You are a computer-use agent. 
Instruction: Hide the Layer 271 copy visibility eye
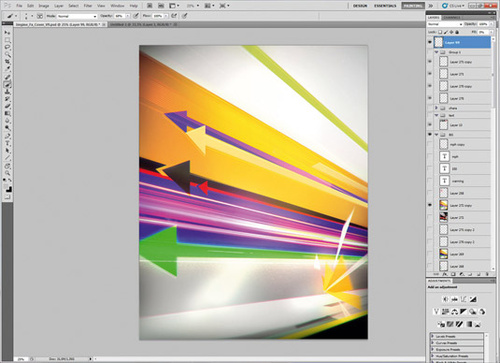click(x=430, y=205)
